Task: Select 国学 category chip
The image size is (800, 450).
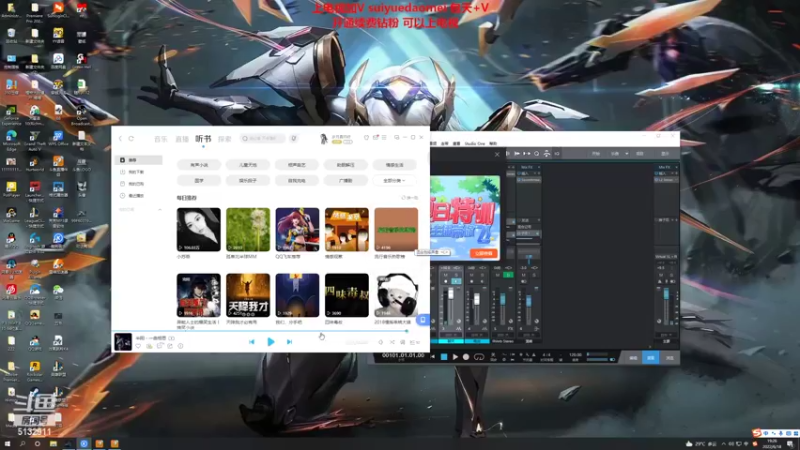Action: 199,181
